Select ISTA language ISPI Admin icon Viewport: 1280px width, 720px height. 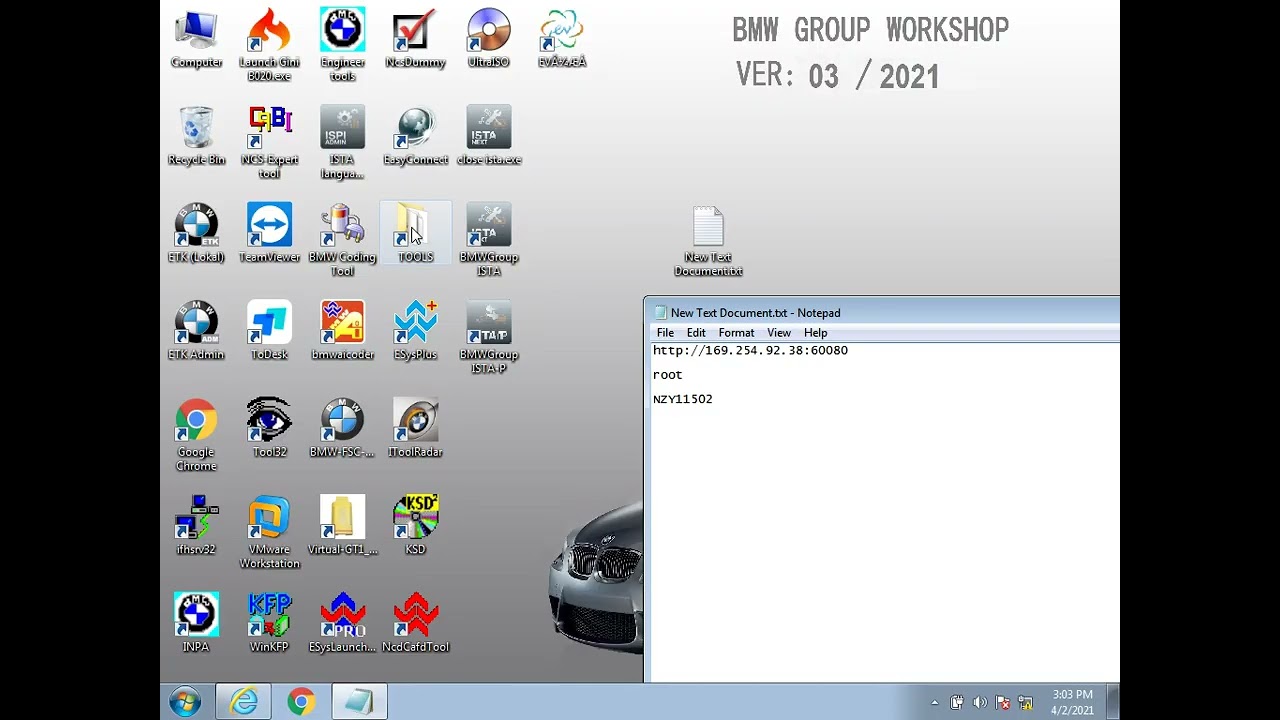click(342, 143)
